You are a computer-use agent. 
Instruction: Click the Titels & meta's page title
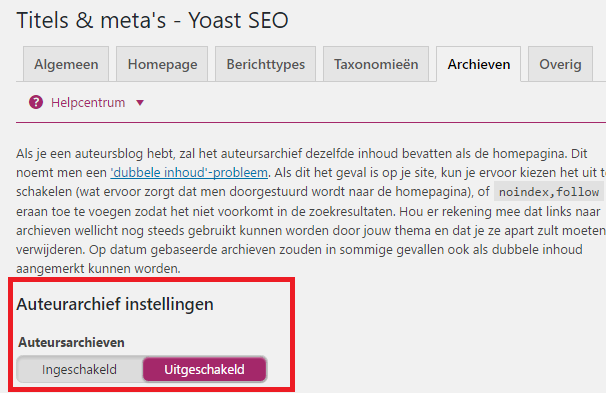tap(91, 20)
